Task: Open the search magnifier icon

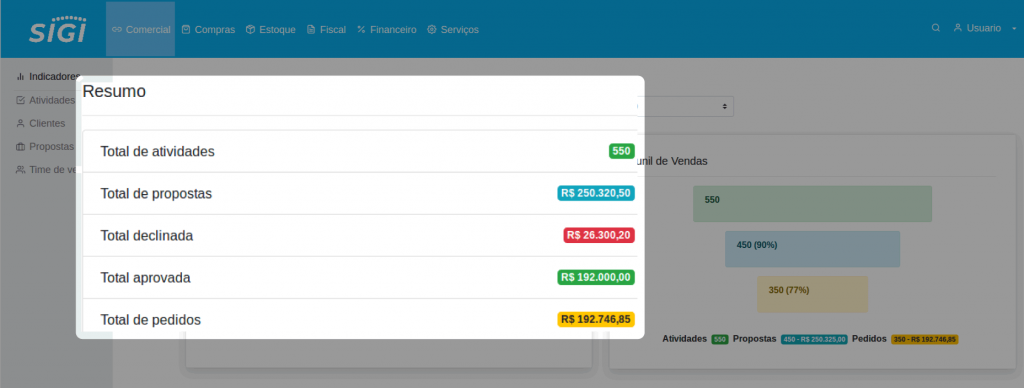Action: coord(936,28)
